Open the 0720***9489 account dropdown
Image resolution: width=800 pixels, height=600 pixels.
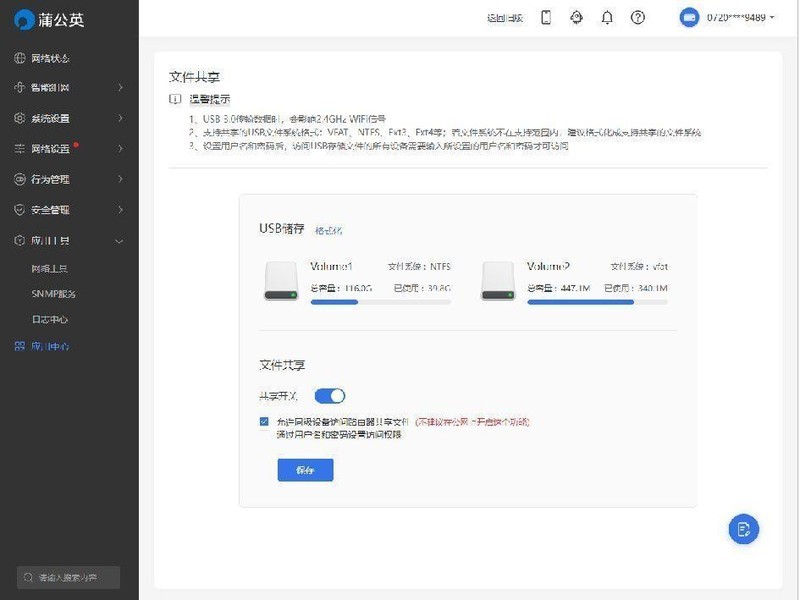click(737, 17)
